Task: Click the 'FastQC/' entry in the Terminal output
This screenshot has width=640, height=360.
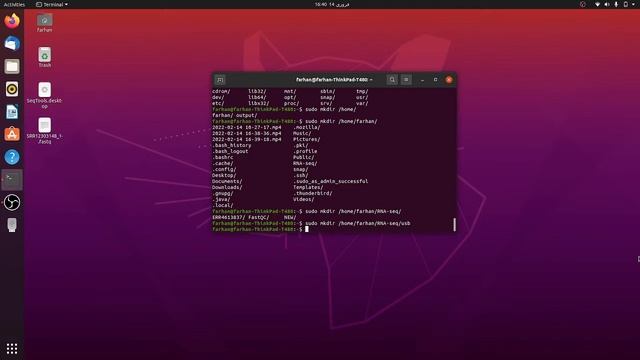Action: (259, 218)
